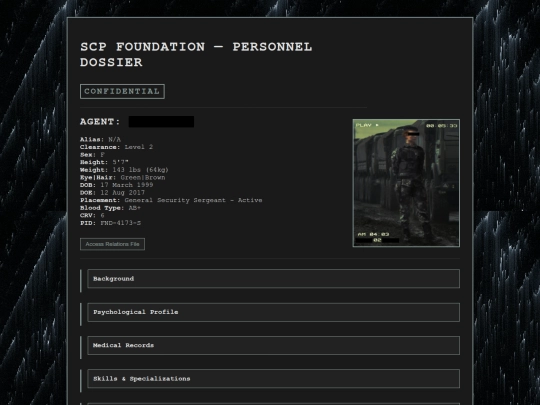540x405 pixels.
Task: Select DOE 12 Aug 2017 text
Action: pyautogui.click(x=112, y=193)
